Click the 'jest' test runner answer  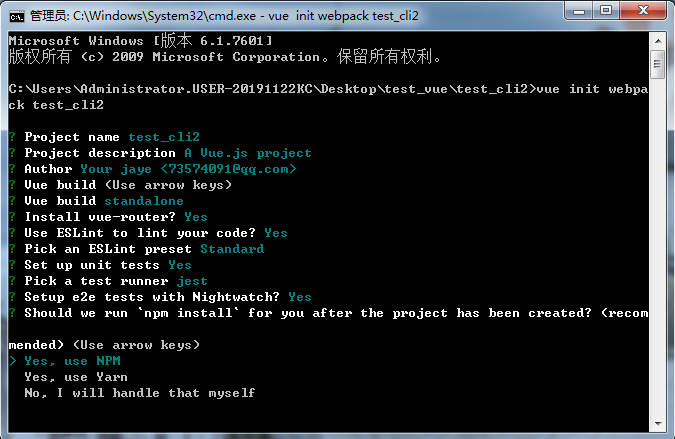(x=192, y=281)
